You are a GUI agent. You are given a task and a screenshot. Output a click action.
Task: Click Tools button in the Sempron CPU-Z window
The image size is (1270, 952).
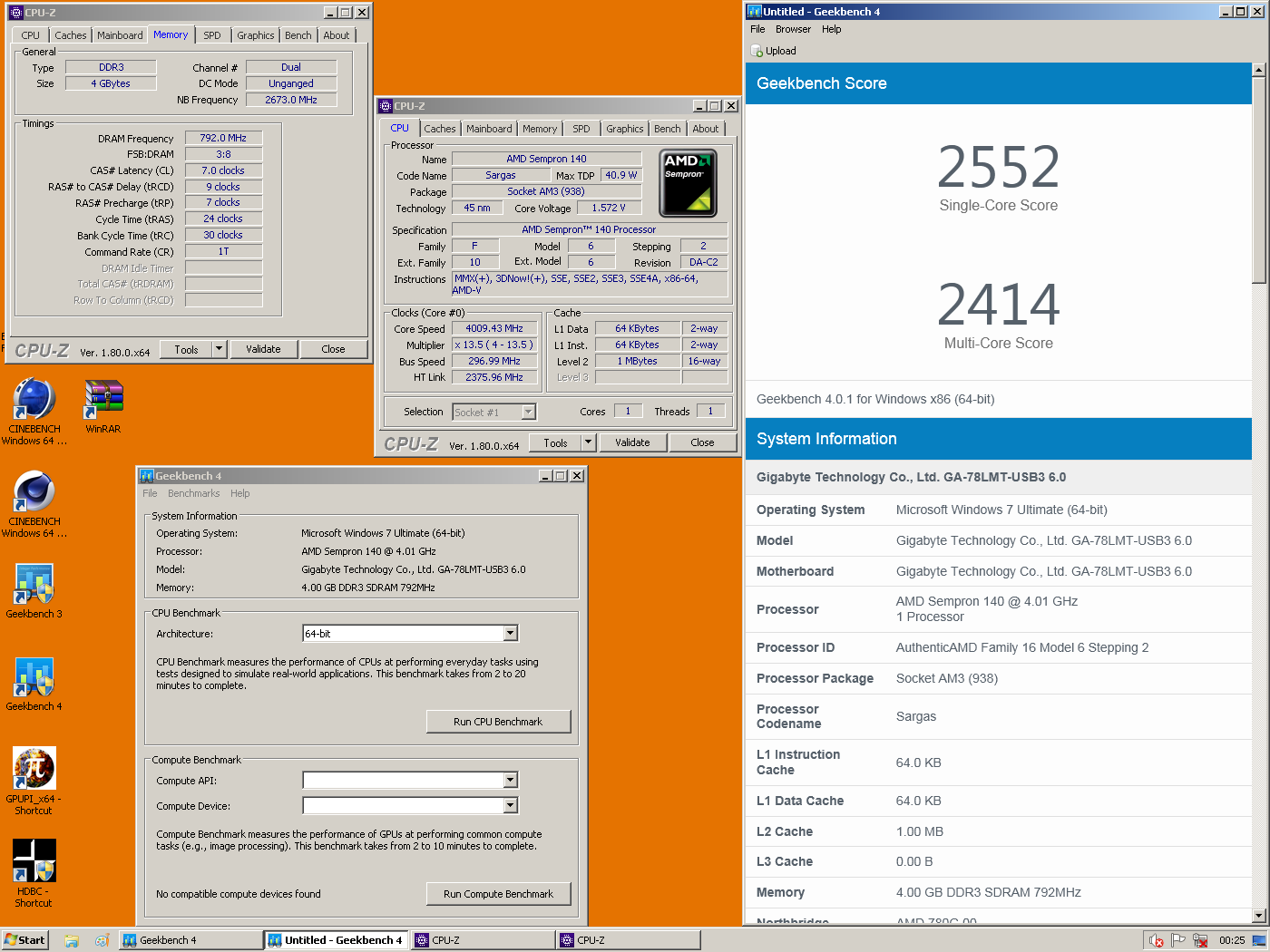[x=556, y=442]
